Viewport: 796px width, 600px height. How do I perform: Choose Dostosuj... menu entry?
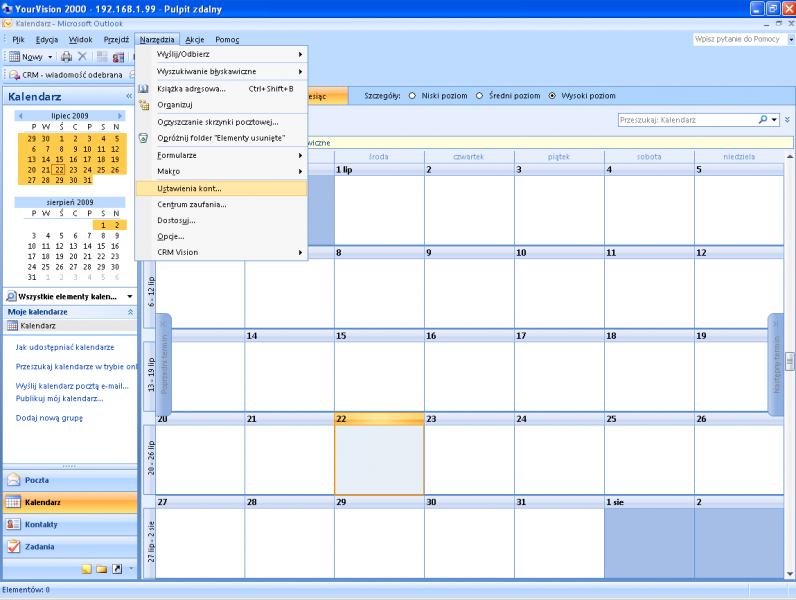(221, 220)
